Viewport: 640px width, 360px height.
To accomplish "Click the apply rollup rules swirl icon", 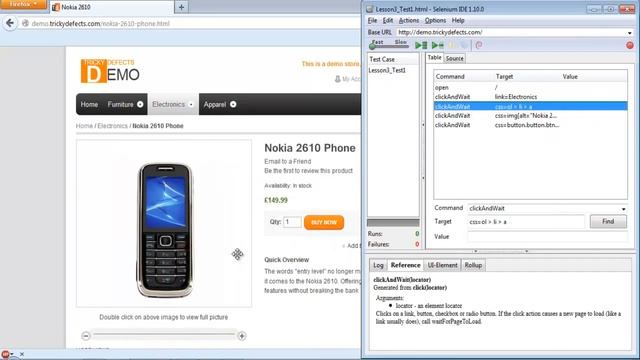I will point(479,45).
